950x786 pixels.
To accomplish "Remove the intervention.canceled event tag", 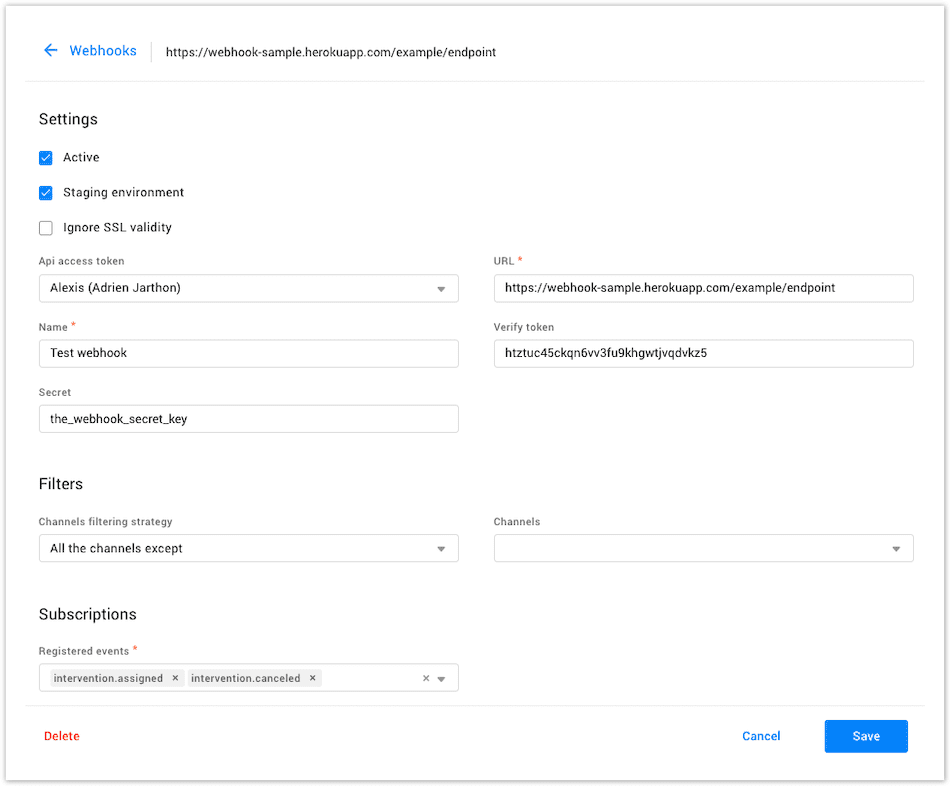I will [x=312, y=677].
